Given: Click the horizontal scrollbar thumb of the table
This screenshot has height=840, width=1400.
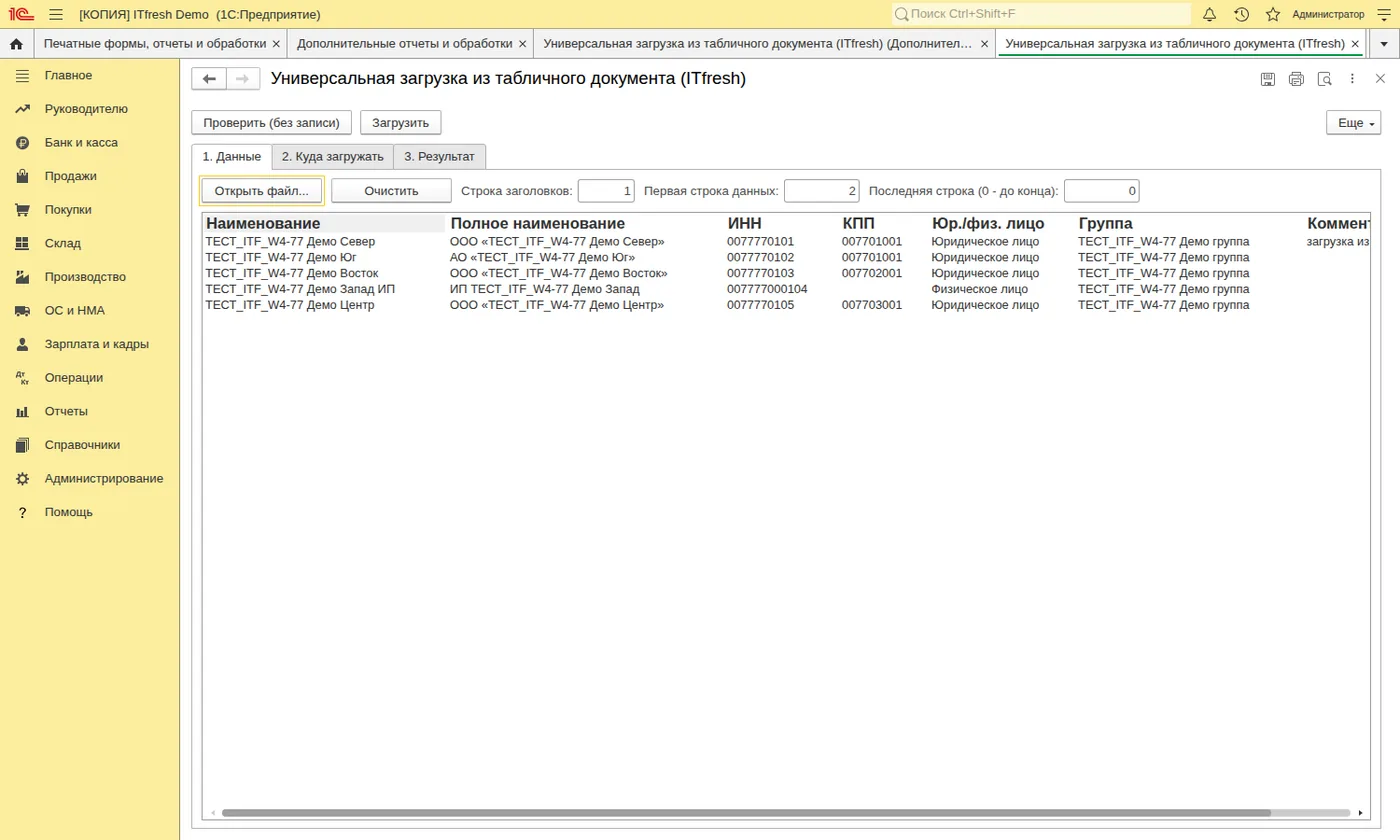Looking at the screenshot, I should 746,813.
